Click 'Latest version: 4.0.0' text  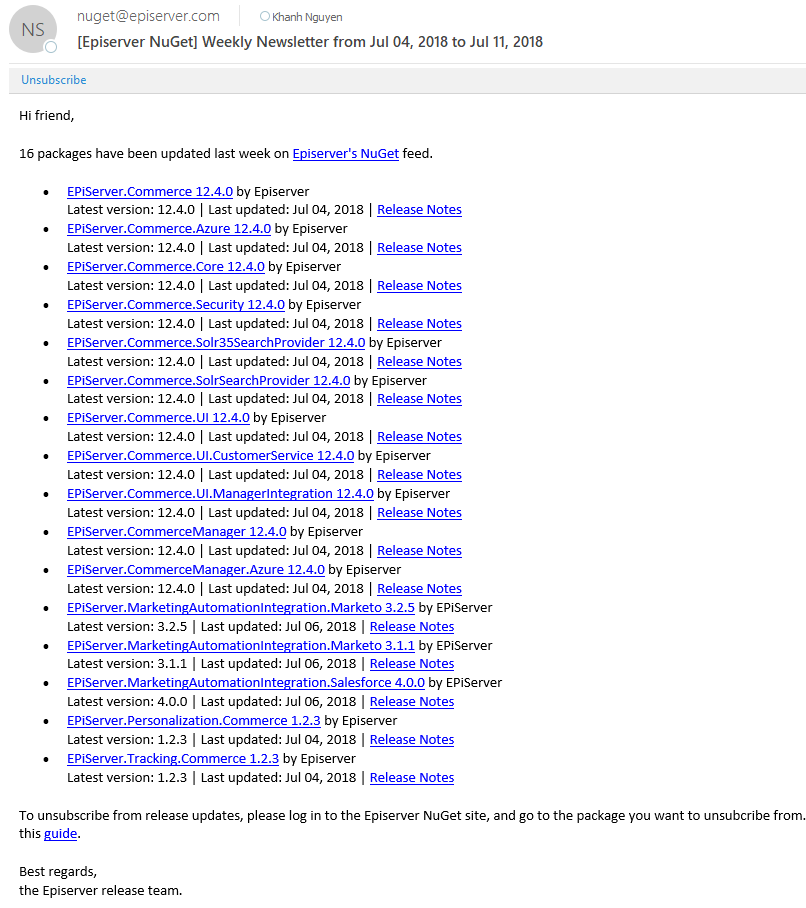click(x=127, y=702)
